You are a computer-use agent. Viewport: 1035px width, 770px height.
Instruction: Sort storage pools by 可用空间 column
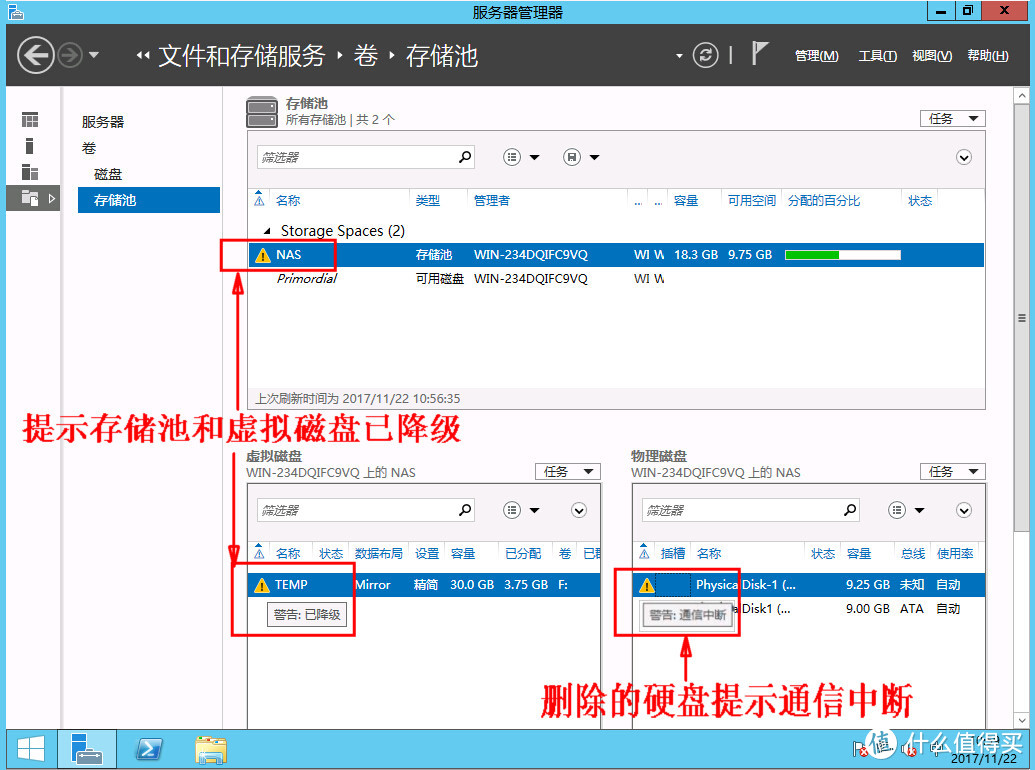pyautogui.click(x=751, y=201)
